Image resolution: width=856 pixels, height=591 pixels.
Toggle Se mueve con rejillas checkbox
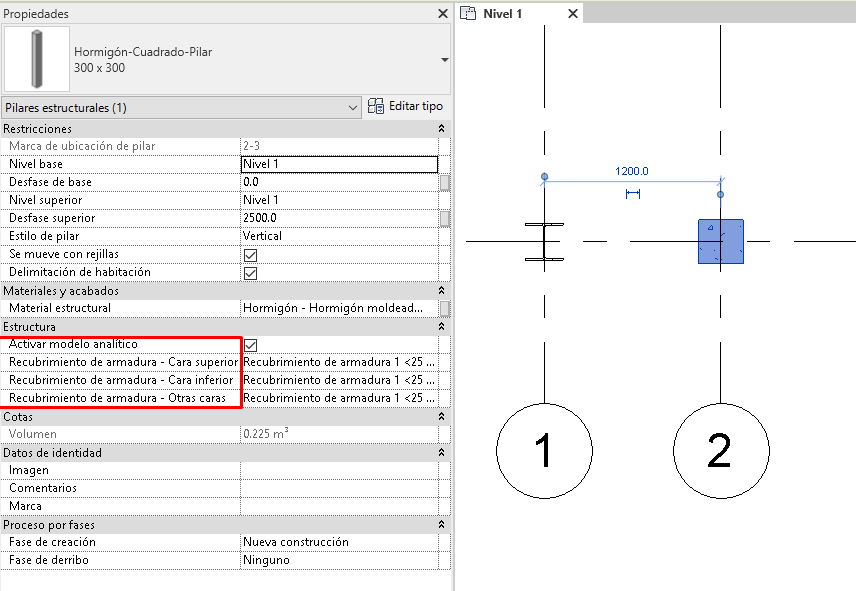coord(251,255)
